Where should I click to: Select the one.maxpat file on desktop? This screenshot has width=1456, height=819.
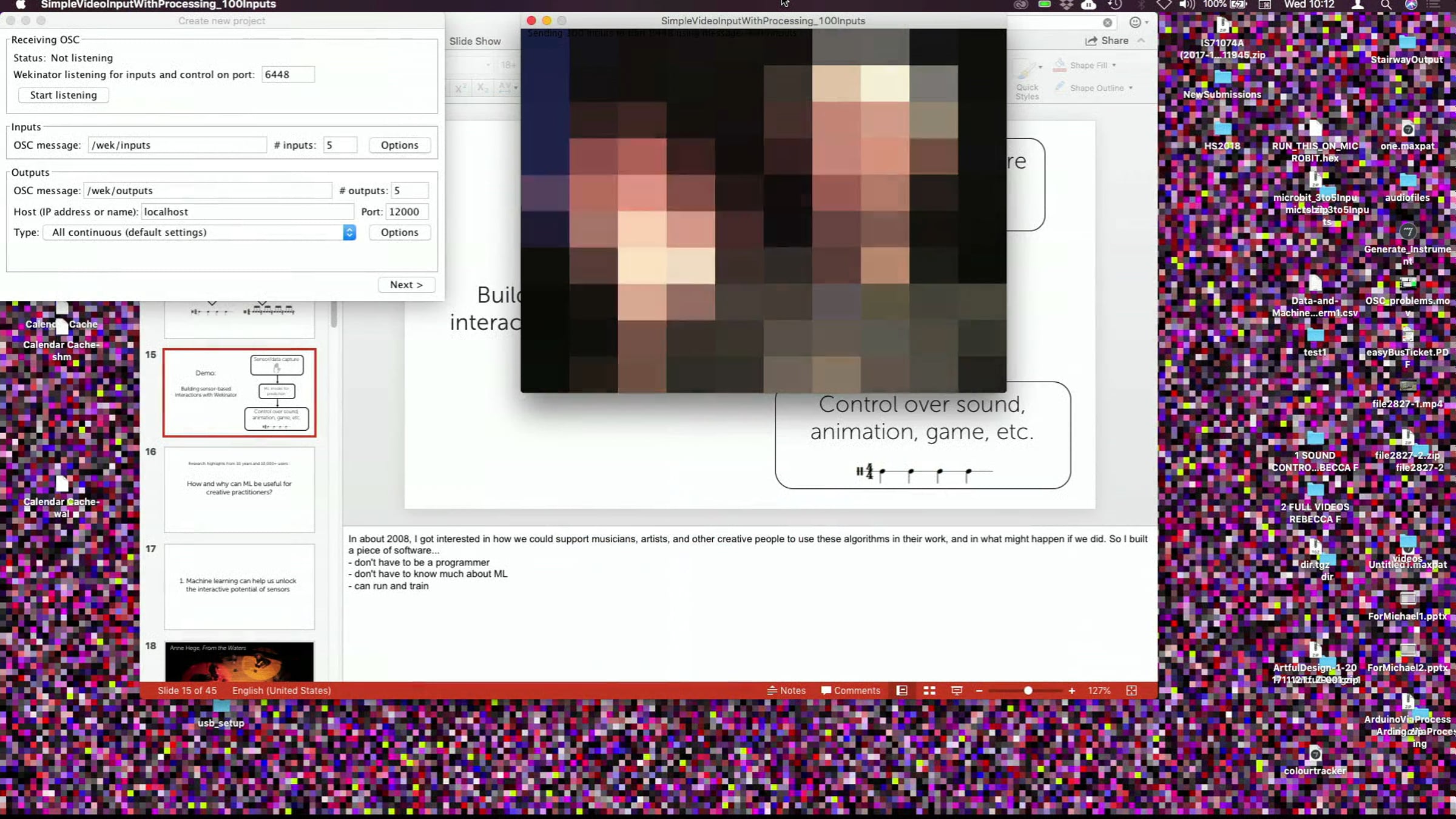tap(1407, 136)
